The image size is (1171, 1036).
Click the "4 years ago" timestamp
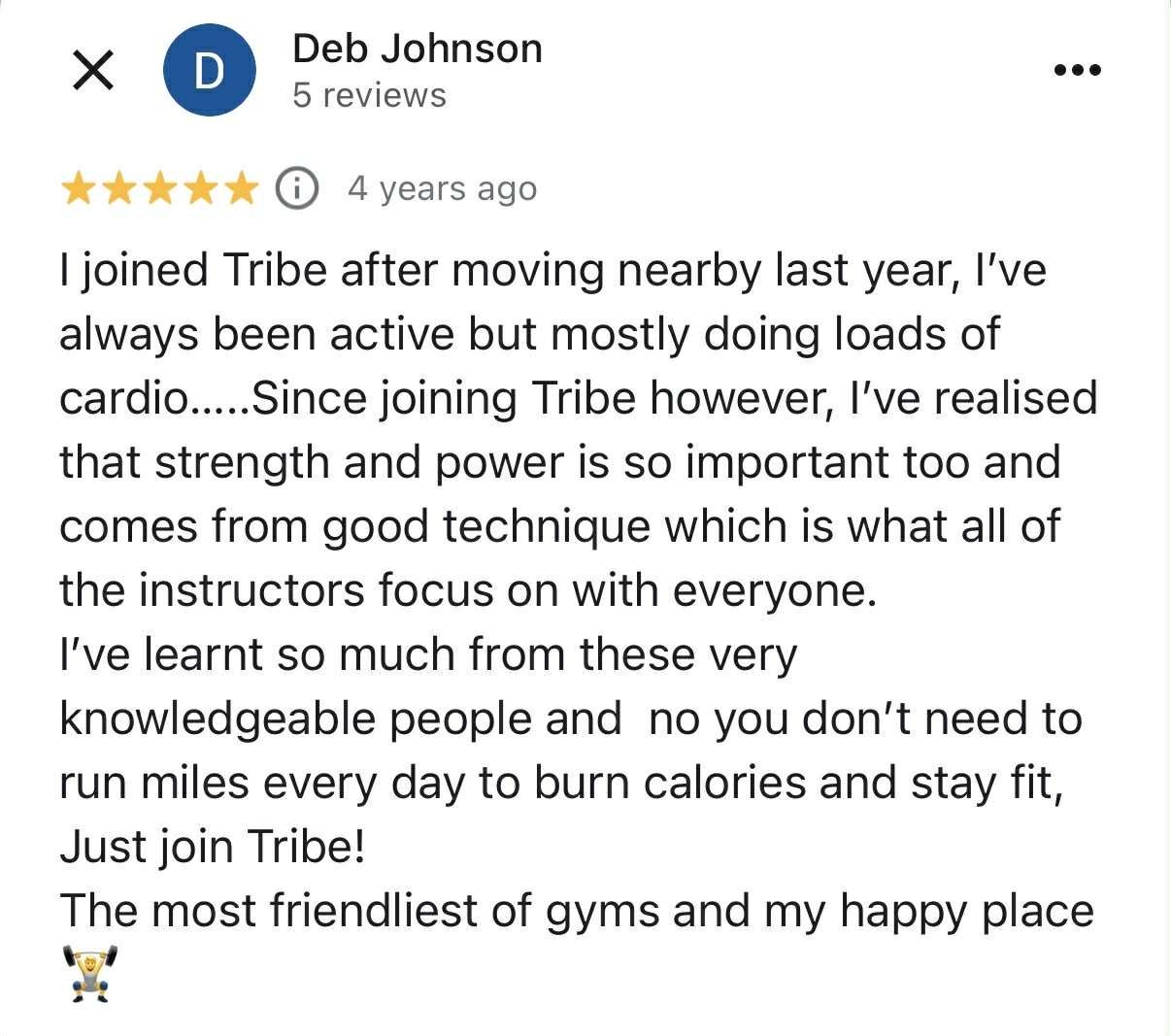click(x=442, y=188)
